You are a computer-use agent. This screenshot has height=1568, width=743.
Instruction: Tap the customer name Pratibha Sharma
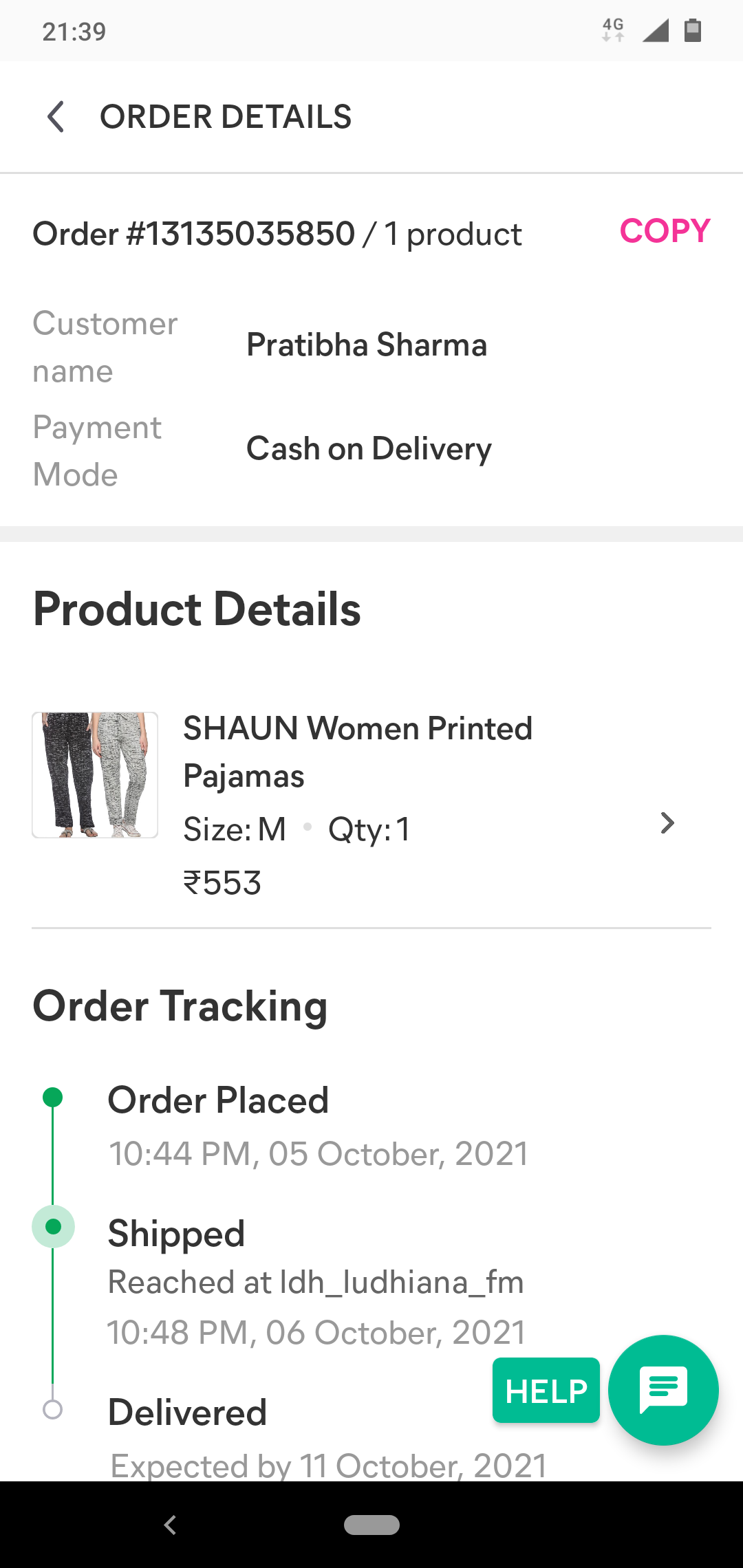tap(367, 345)
